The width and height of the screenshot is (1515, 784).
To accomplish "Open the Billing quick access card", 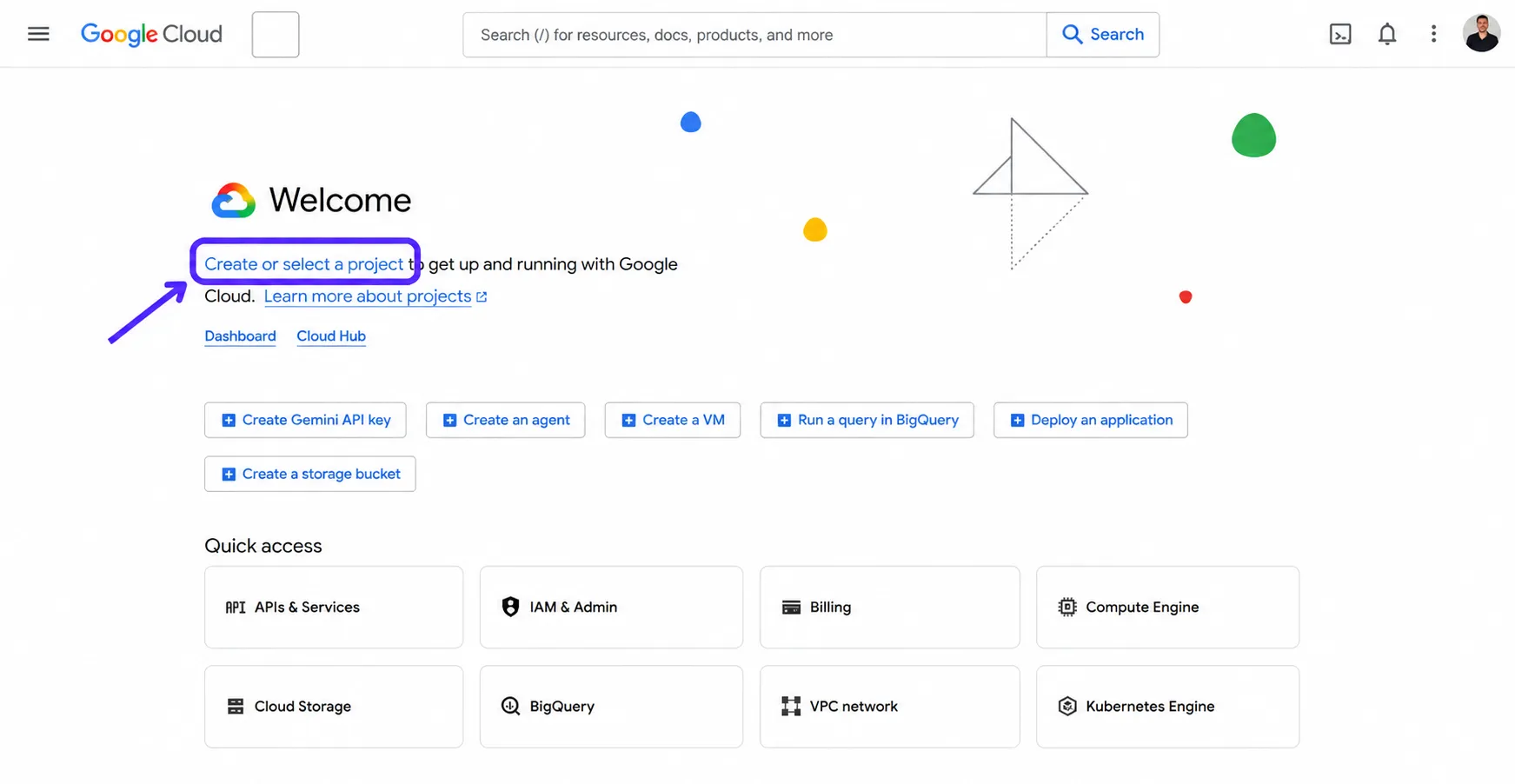I will tap(890, 608).
